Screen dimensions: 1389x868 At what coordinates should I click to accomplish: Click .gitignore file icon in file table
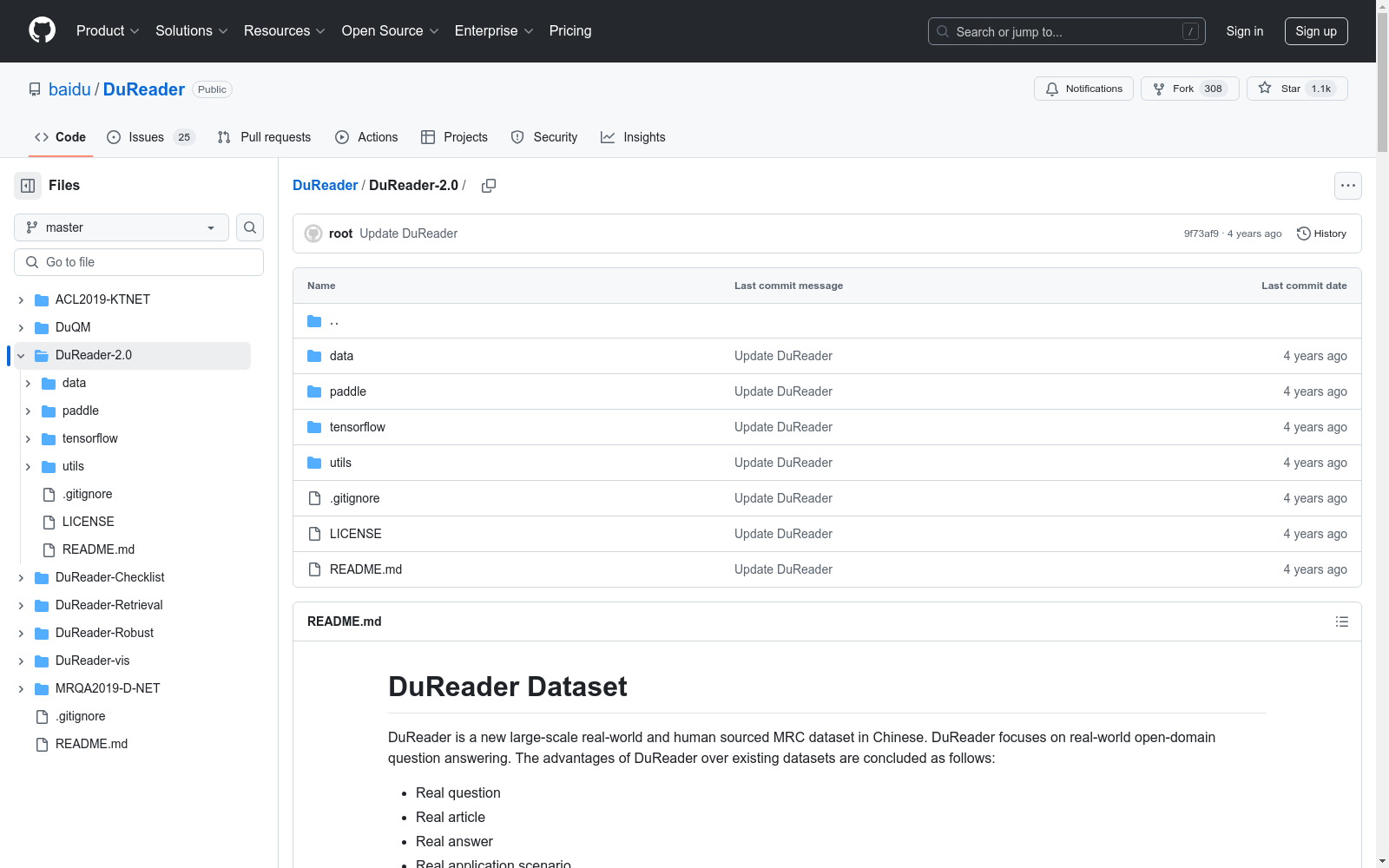click(x=314, y=498)
